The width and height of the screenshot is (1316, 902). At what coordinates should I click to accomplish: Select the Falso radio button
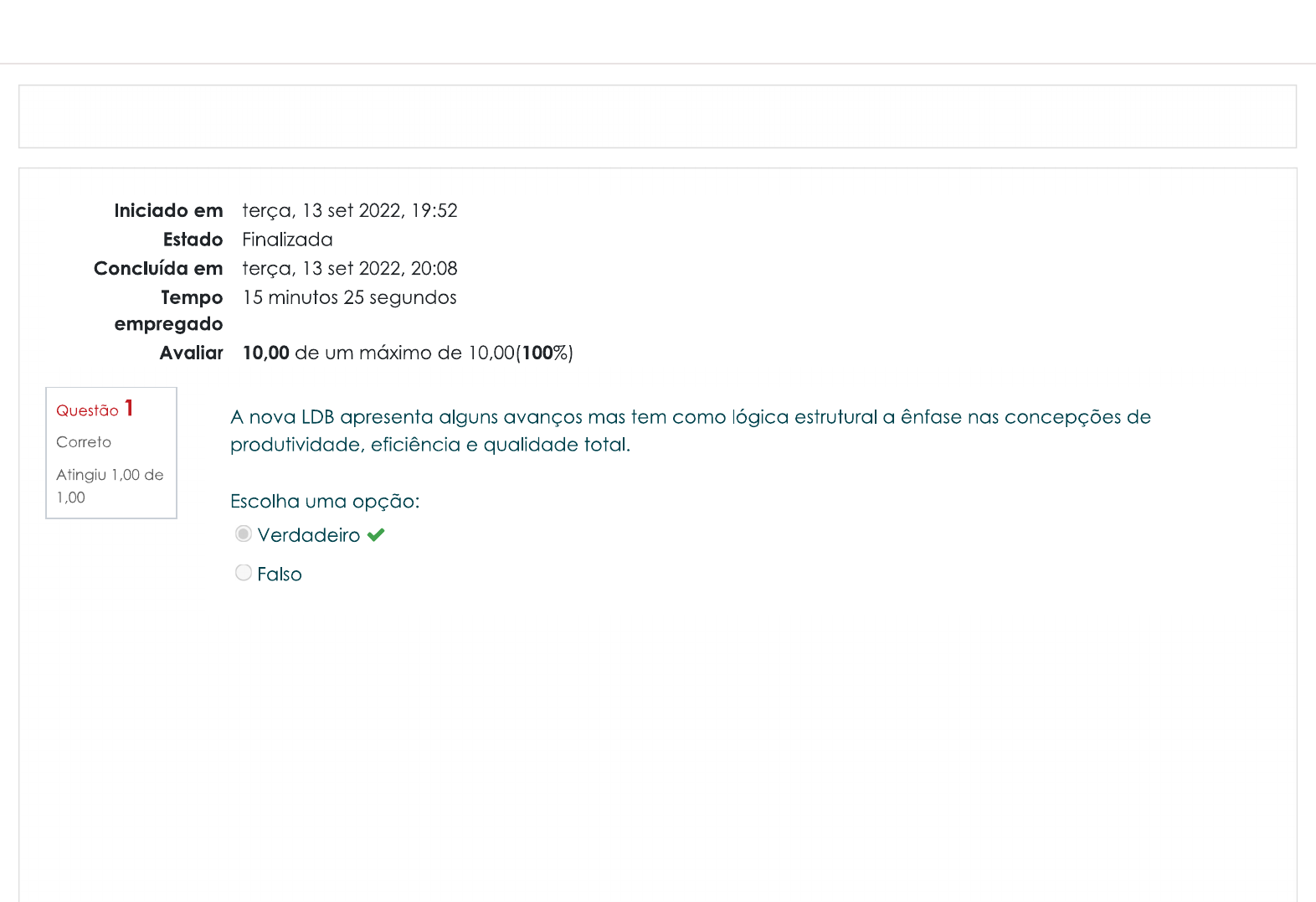pos(244,573)
